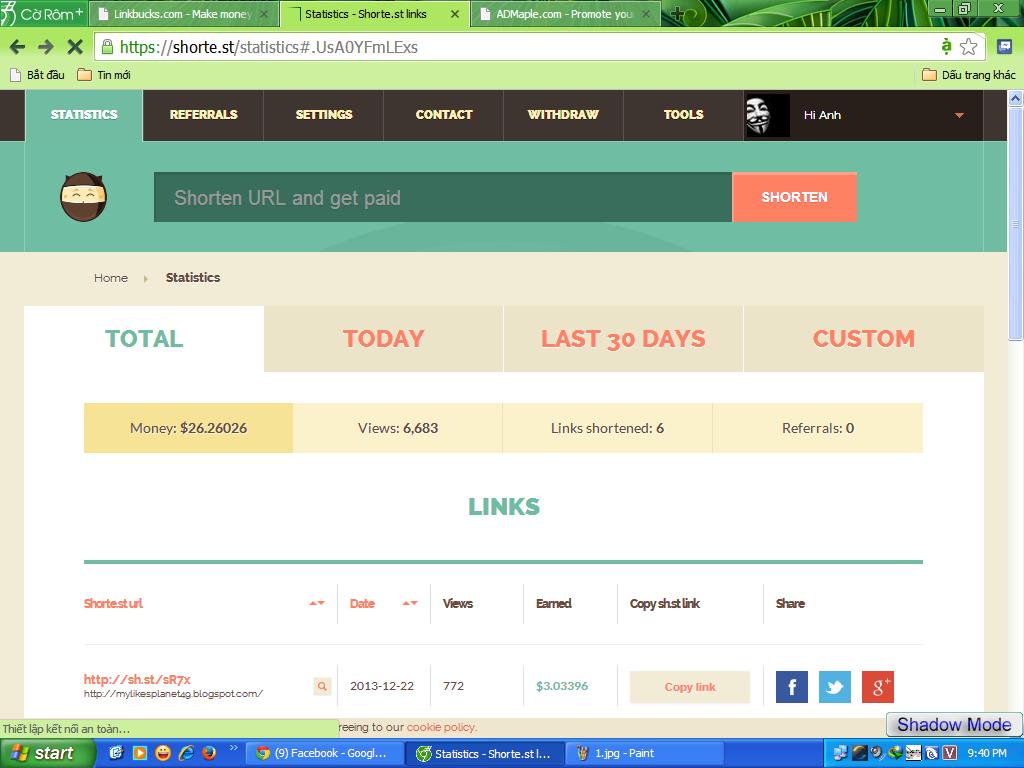Switch to the LAST 30 DAYS tab

tap(623, 339)
